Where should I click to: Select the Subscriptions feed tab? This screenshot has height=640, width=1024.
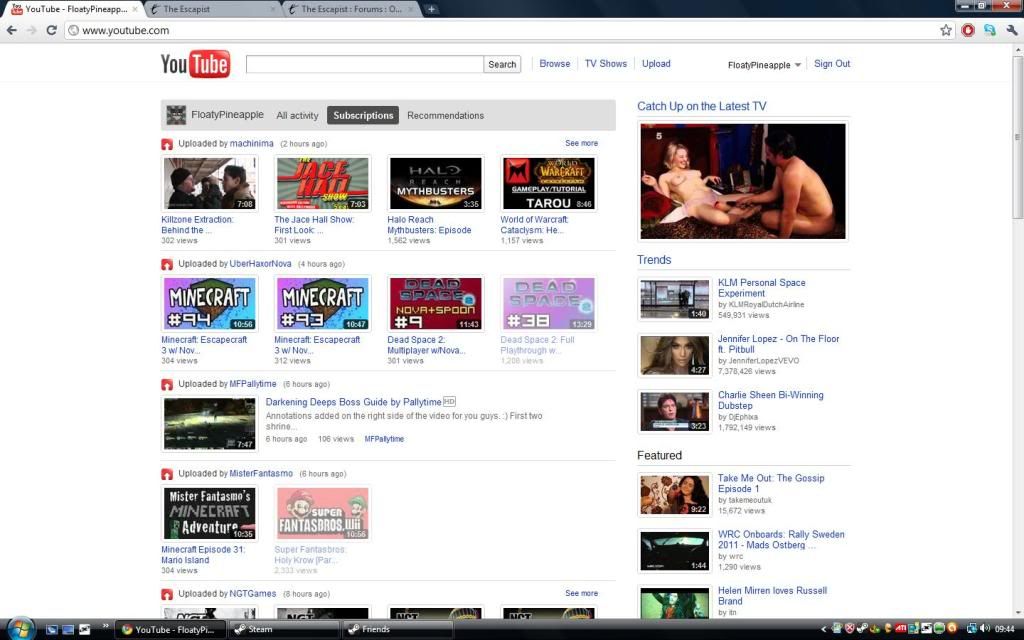click(x=363, y=115)
